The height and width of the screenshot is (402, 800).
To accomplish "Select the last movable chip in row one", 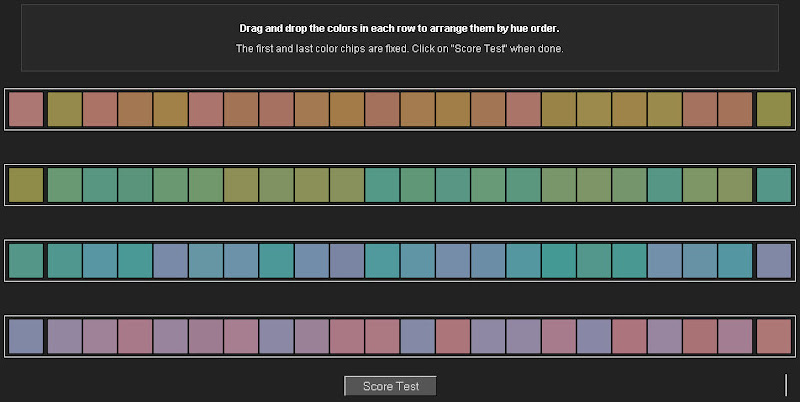I will click(x=734, y=109).
